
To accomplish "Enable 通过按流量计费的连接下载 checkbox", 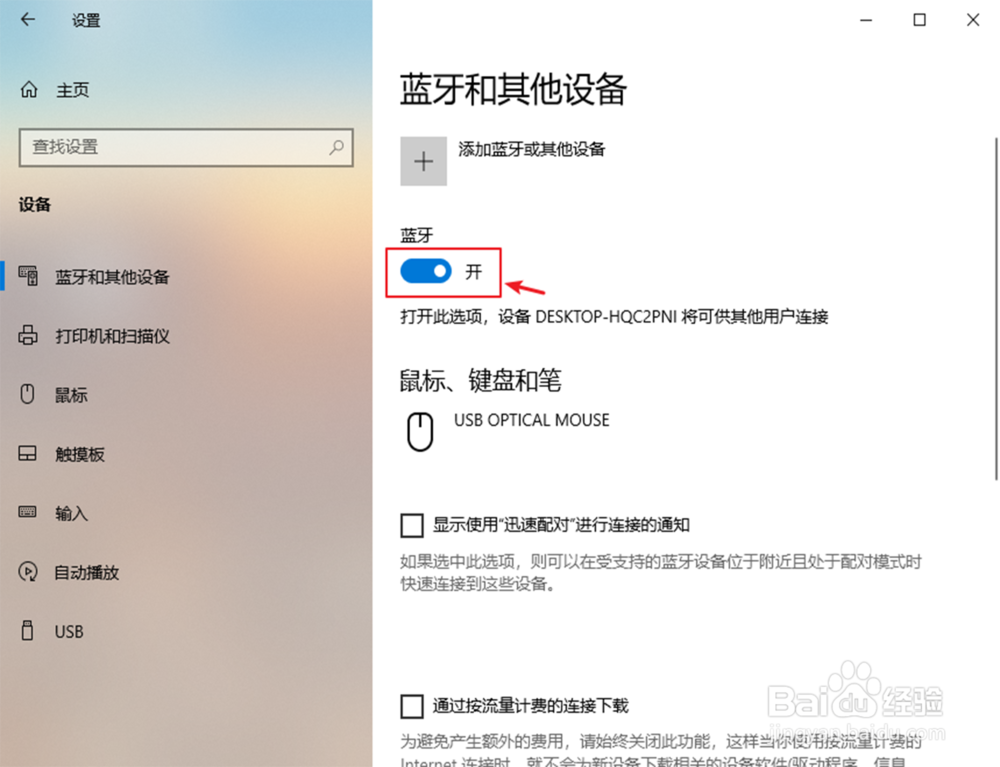I will [412, 706].
